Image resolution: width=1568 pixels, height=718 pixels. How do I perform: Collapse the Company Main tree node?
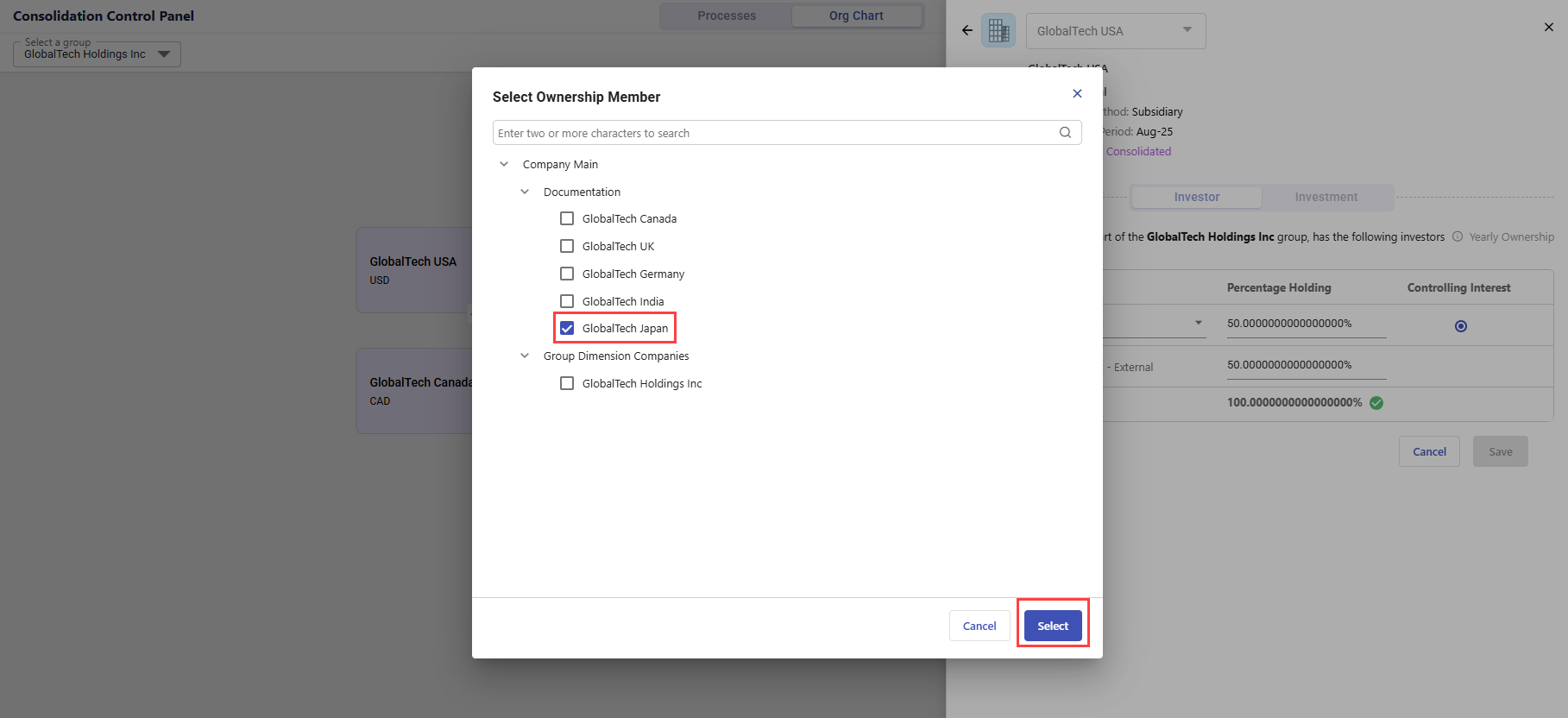click(x=504, y=165)
